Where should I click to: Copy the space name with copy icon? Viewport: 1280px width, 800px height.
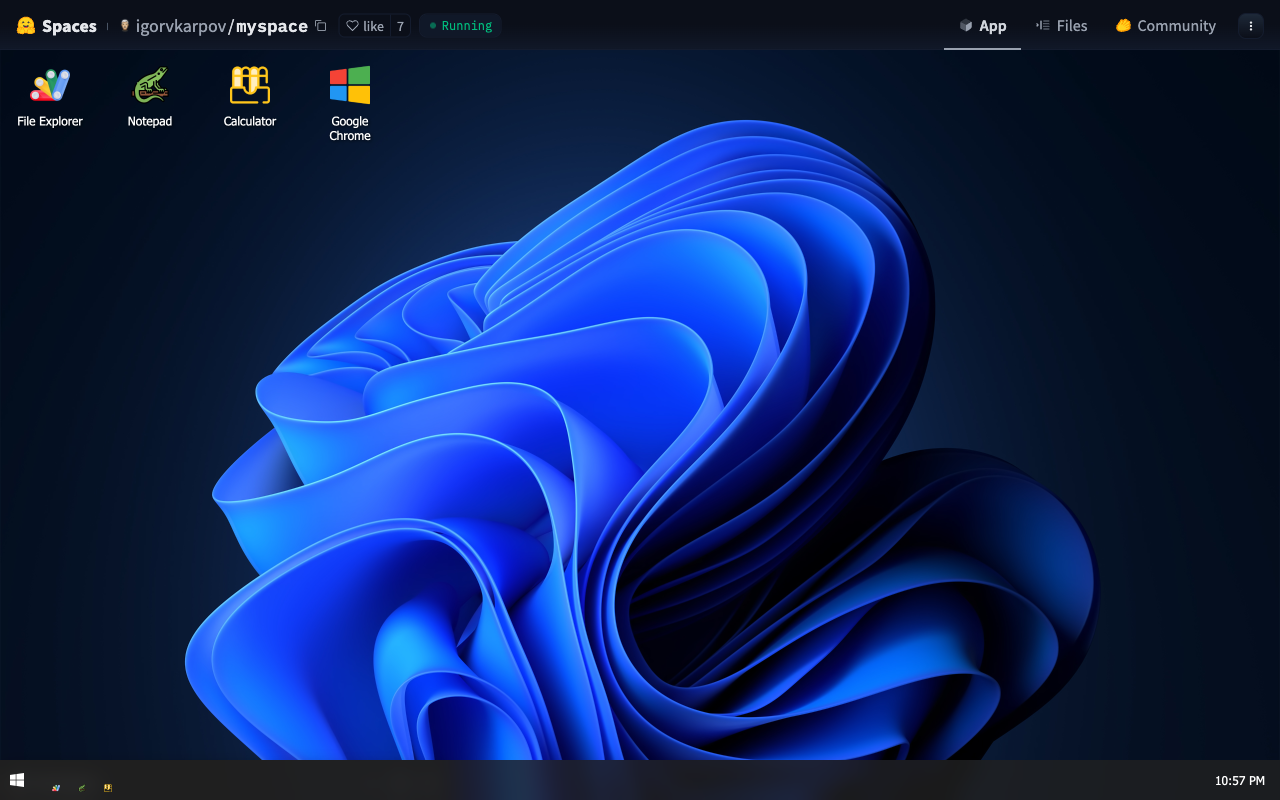click(320, 26)
